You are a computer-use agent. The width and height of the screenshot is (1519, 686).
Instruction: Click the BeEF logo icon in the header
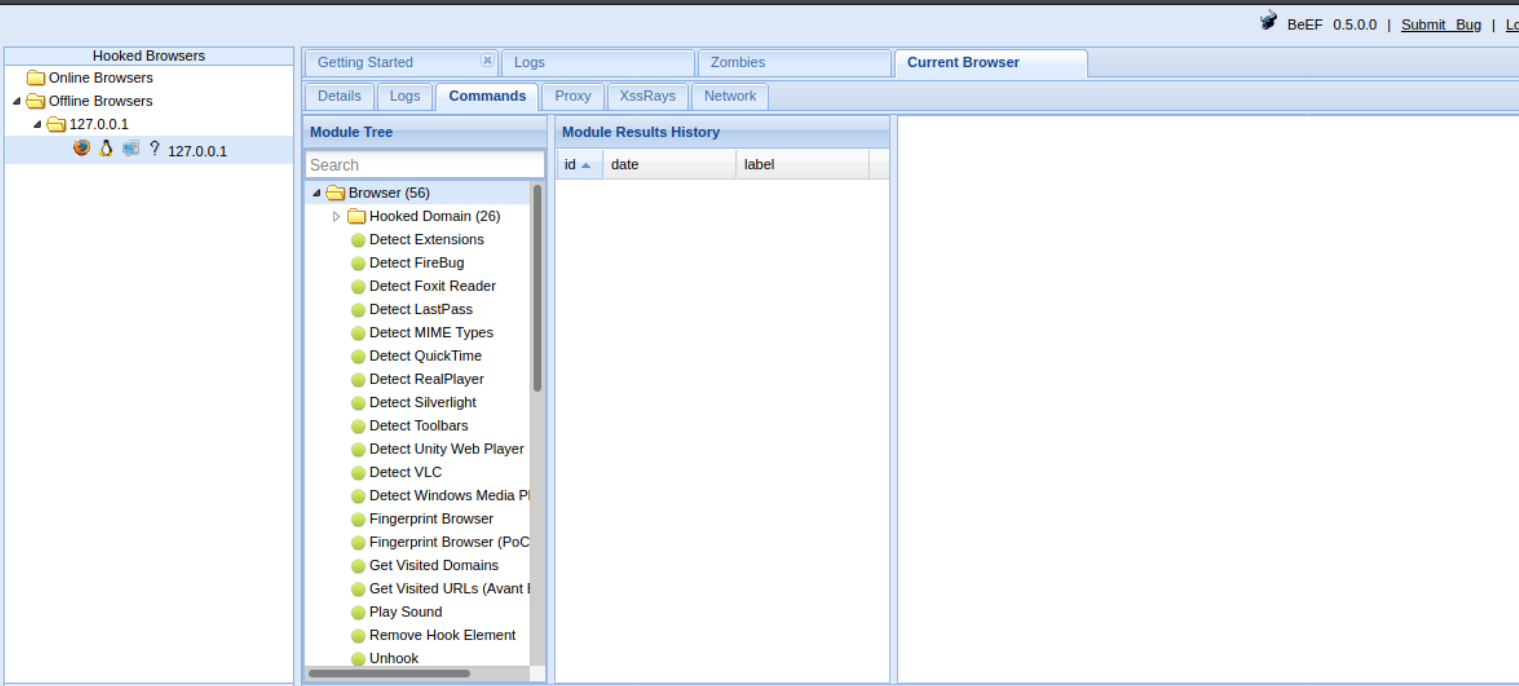1269,21
